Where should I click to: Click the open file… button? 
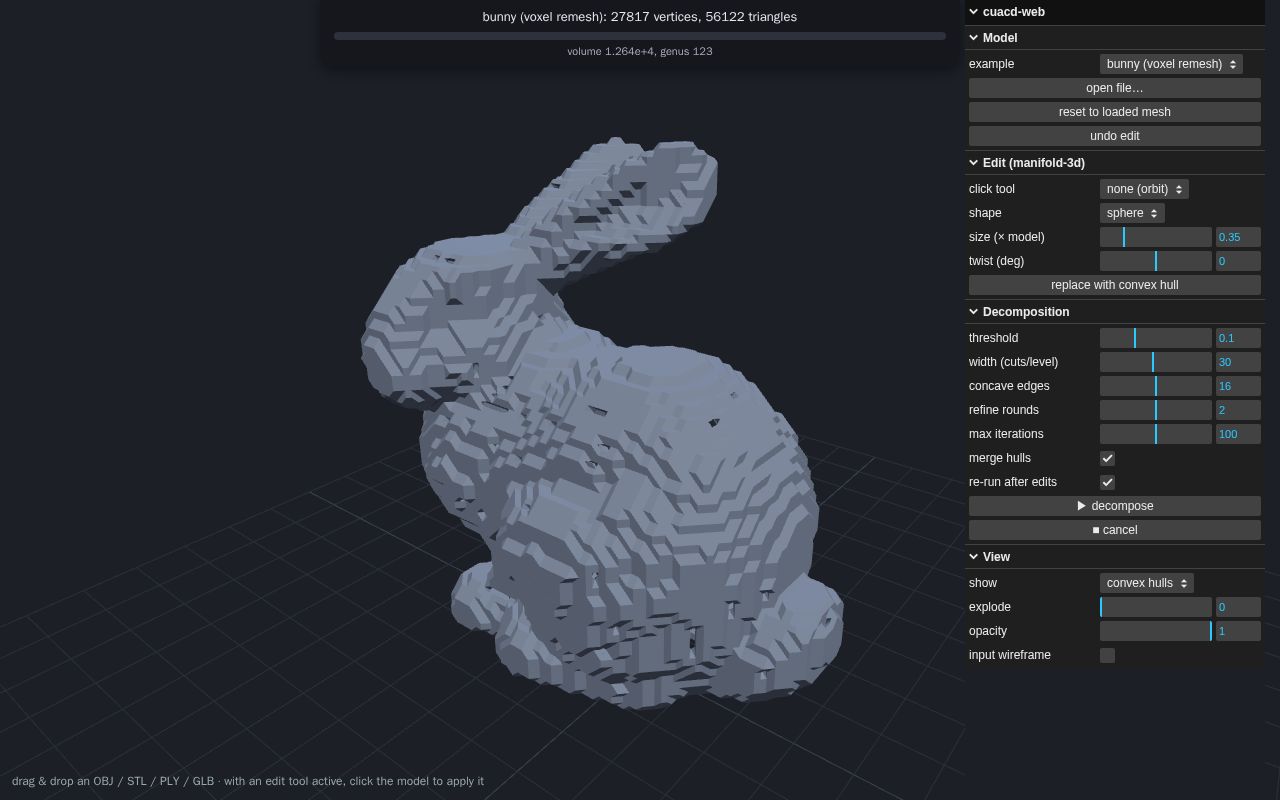pos(1115,88)
